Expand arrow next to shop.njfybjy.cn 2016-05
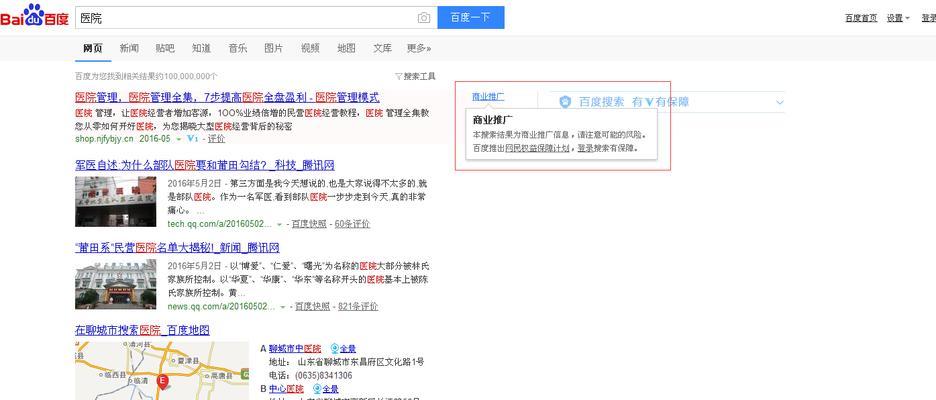The image size is (936, 400). click(x=178, y=139)
